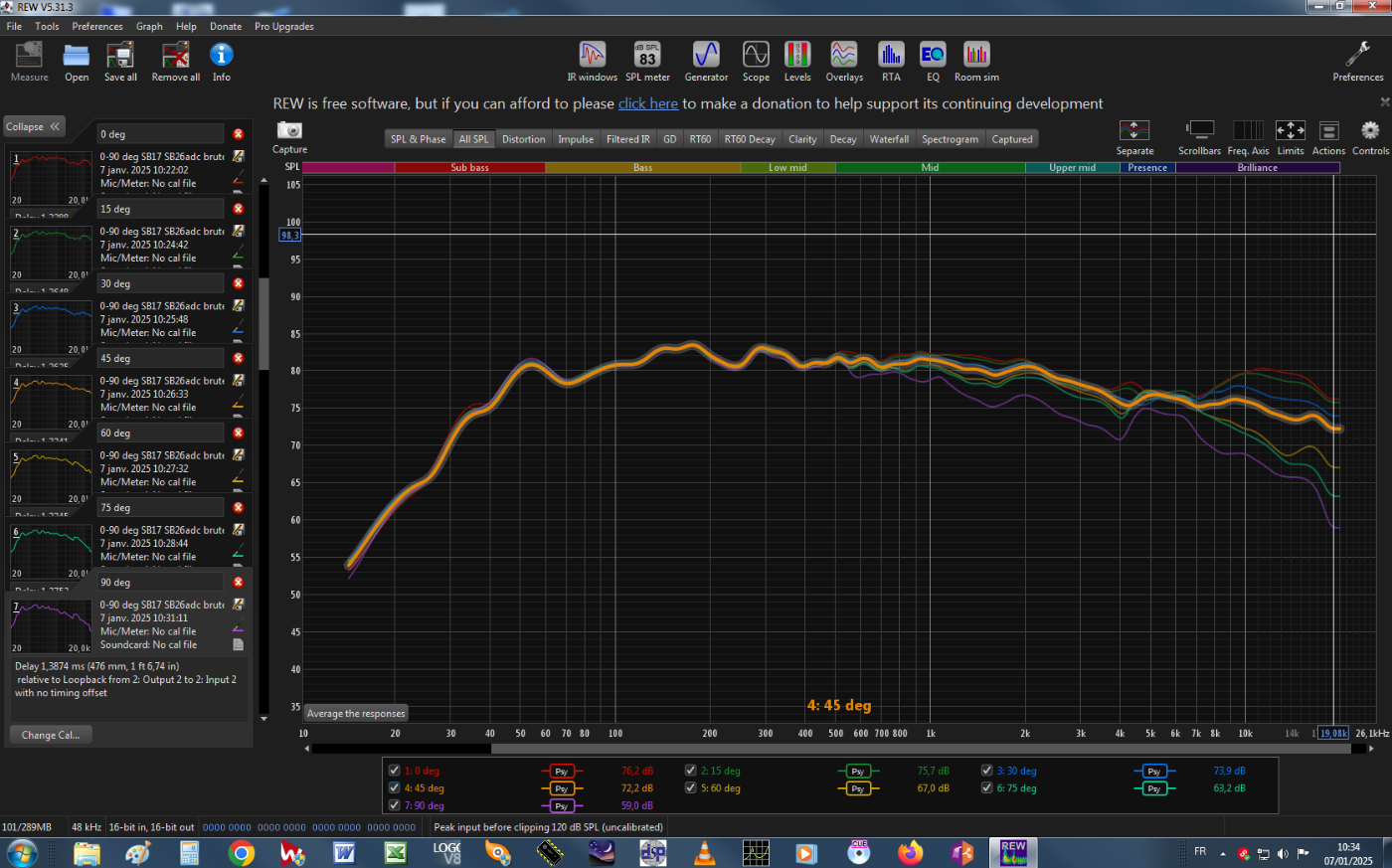Follow the 'click here' donation link

[x=648, y=103]
